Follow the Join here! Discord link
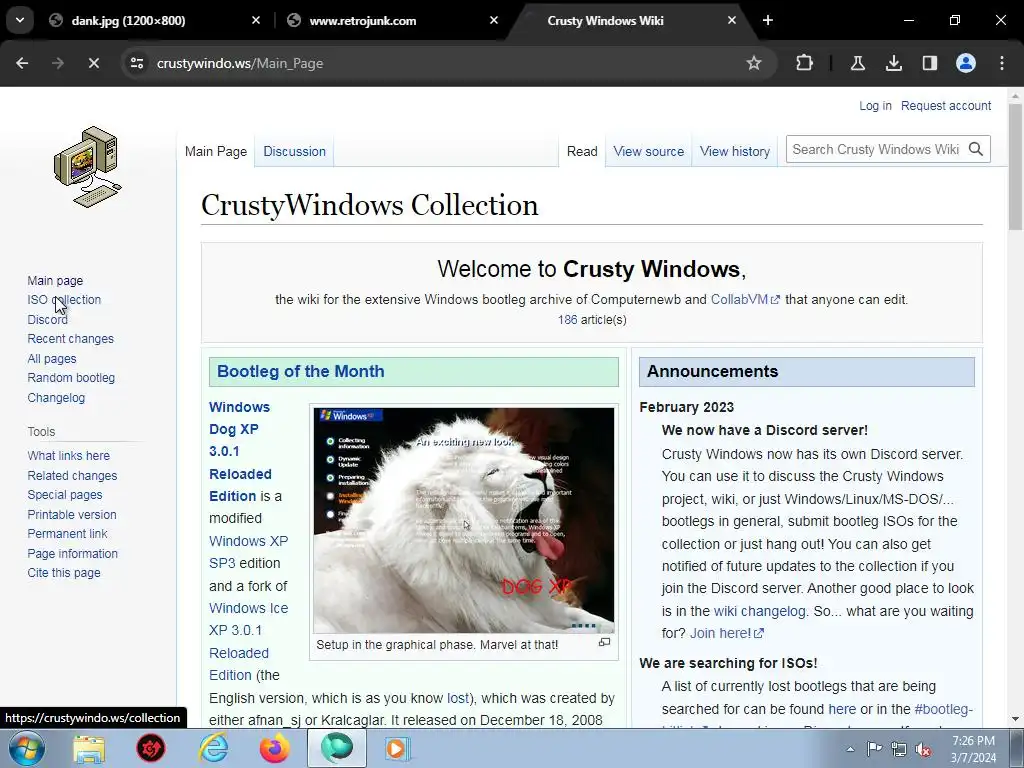The height and width of the screenshot is (768, 1024). 726,633
